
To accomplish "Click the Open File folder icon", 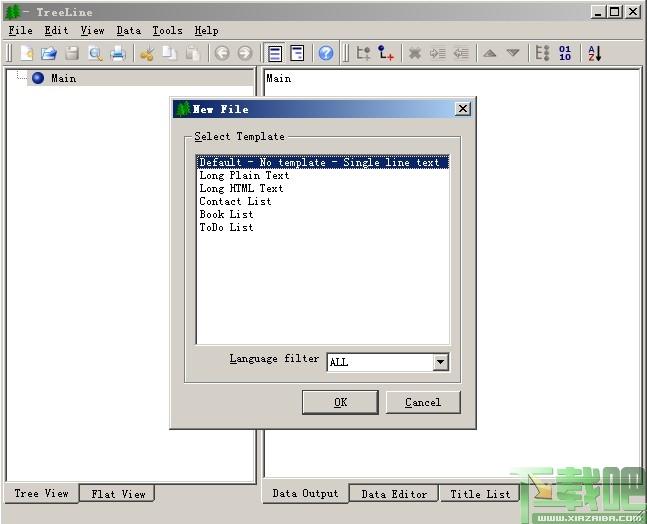I will point(49,53).
